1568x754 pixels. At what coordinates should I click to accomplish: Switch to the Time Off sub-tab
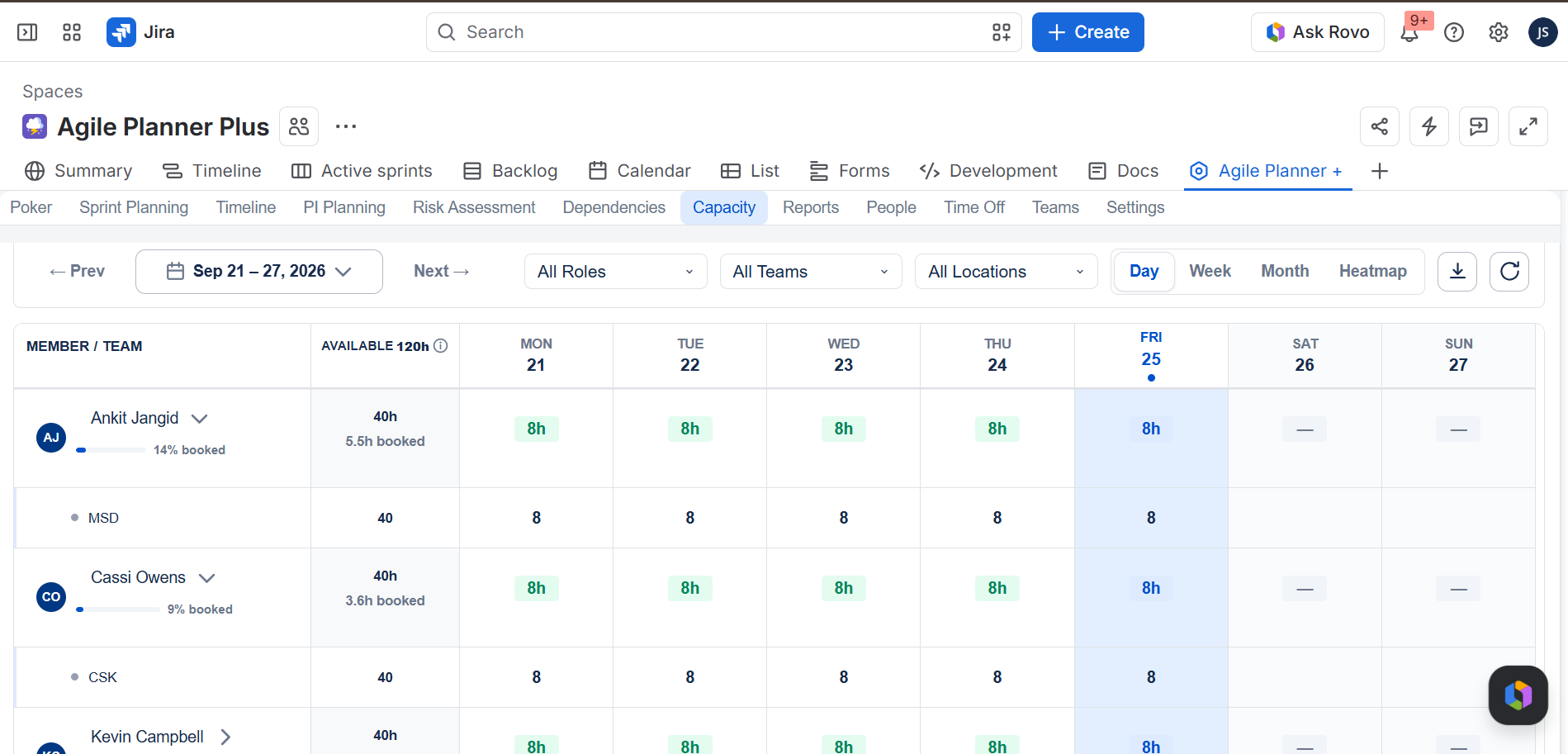(974, 207)
